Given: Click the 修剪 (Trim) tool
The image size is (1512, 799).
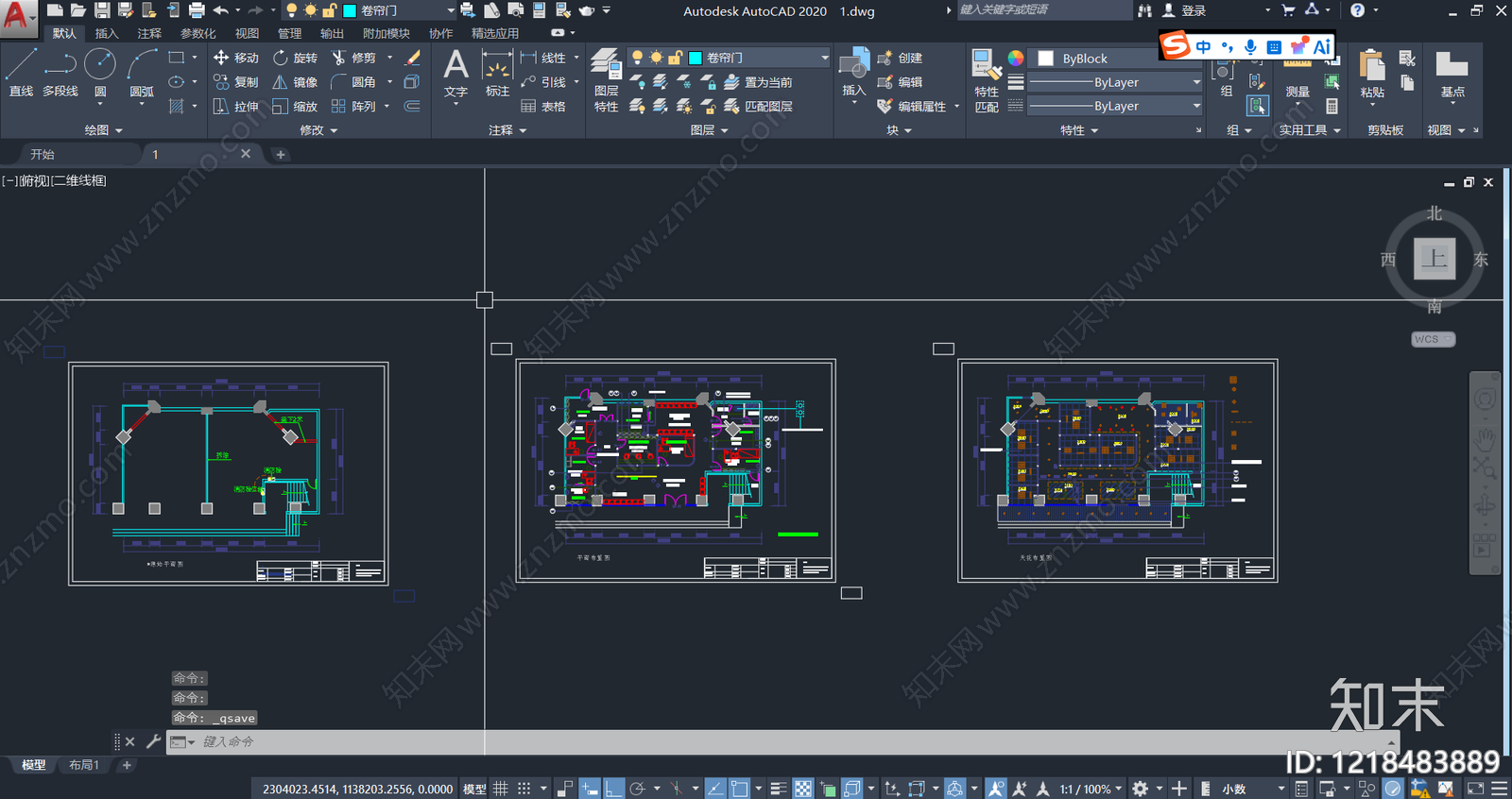Looking at the screenshot, I should click(353, 58).
